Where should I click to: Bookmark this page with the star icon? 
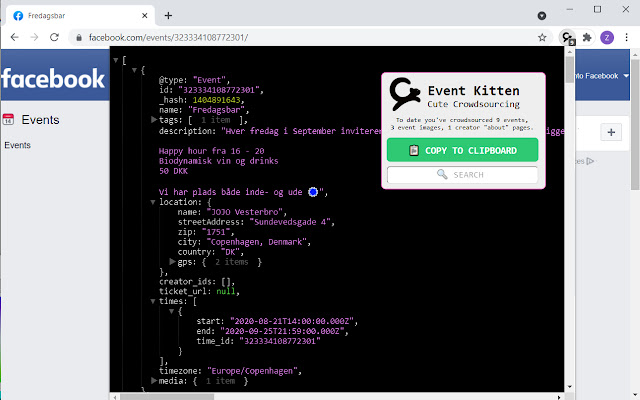(542, 38)
